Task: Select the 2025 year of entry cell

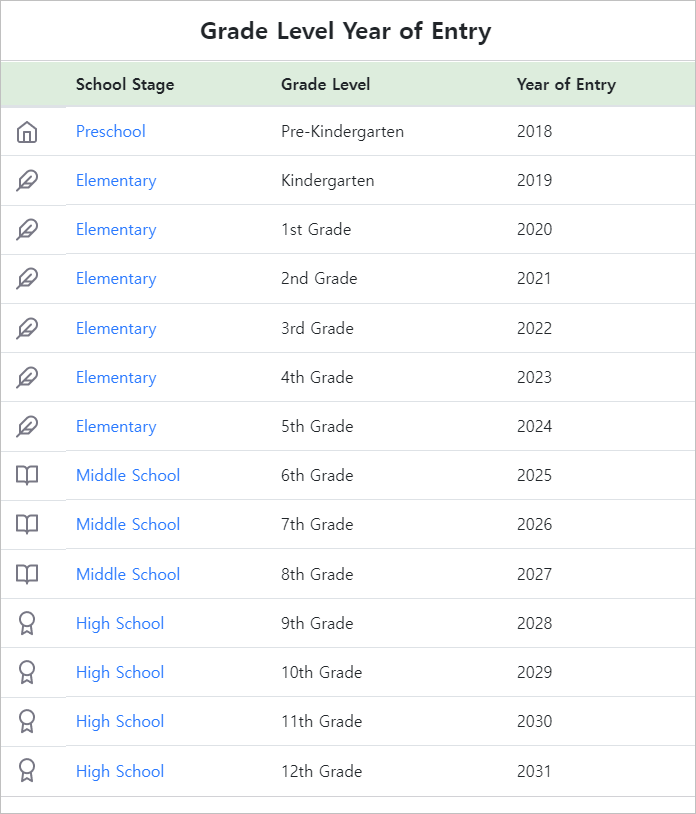Action: (x=534, y=476)
